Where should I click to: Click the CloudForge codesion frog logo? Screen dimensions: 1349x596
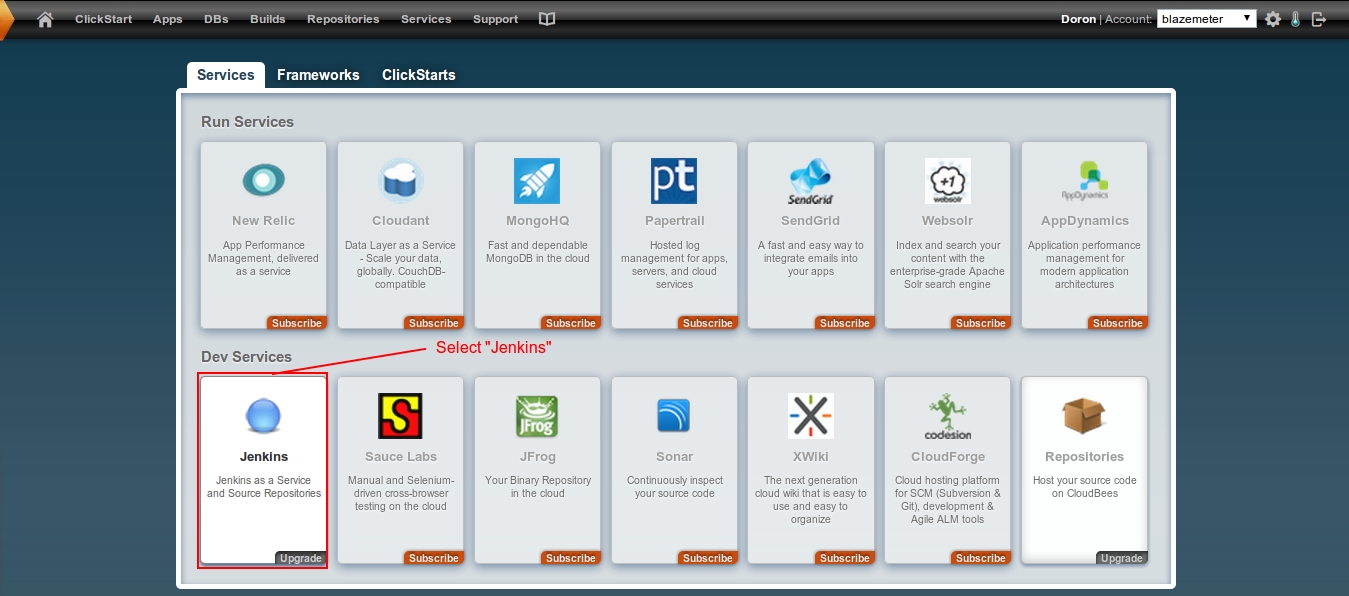(947, 417)
